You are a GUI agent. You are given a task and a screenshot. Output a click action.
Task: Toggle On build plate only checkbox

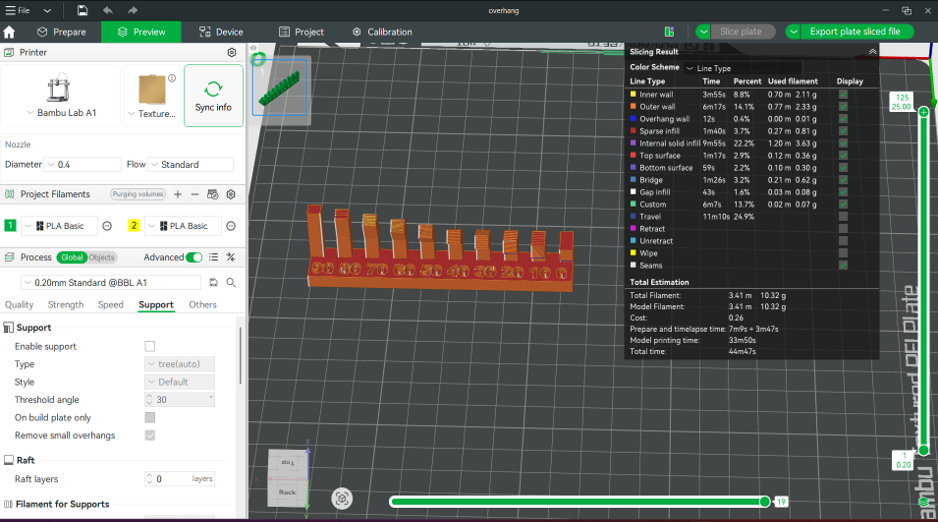(x=150, y=417)
